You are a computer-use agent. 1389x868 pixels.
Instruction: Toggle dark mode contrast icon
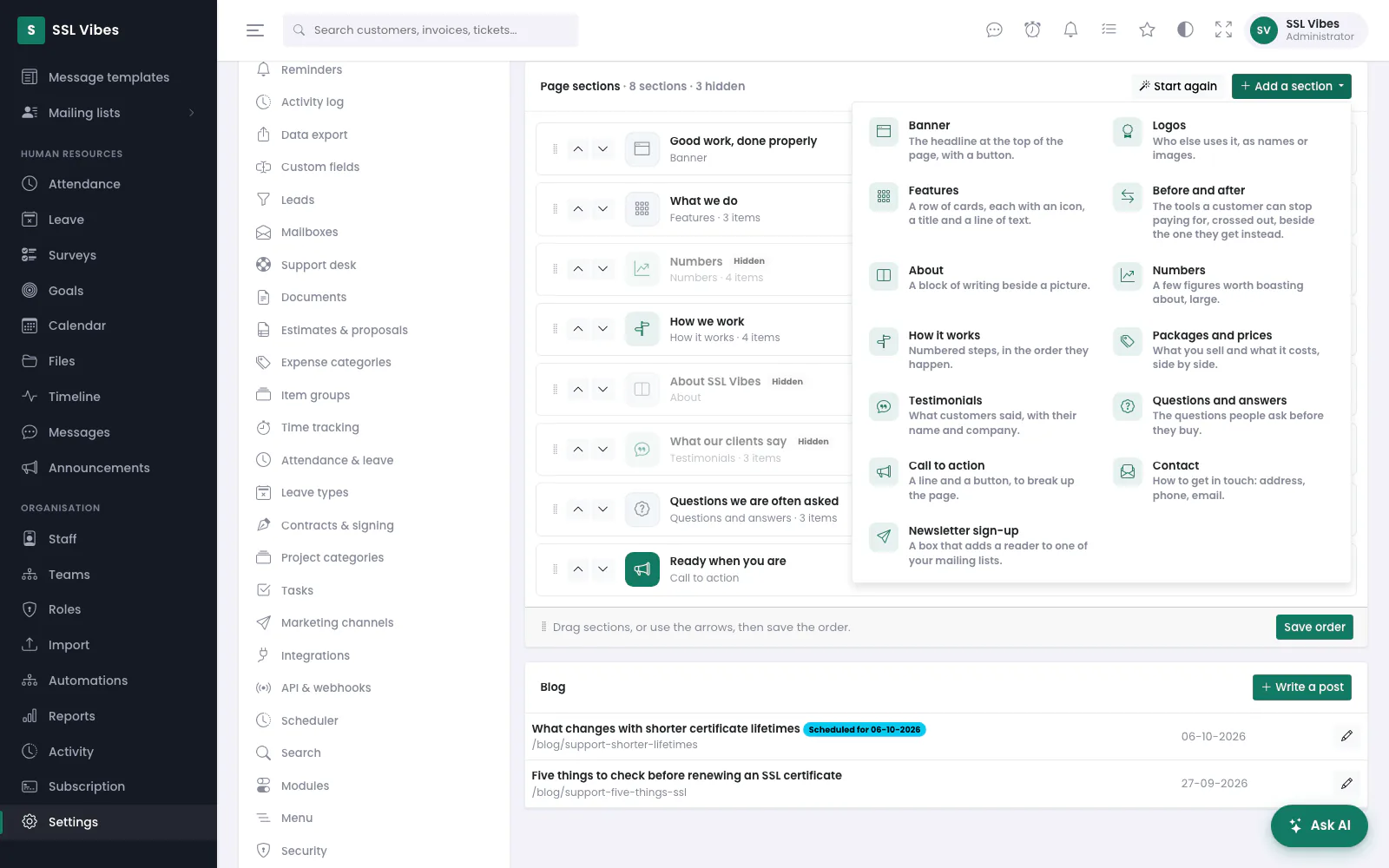(1185, 30)
